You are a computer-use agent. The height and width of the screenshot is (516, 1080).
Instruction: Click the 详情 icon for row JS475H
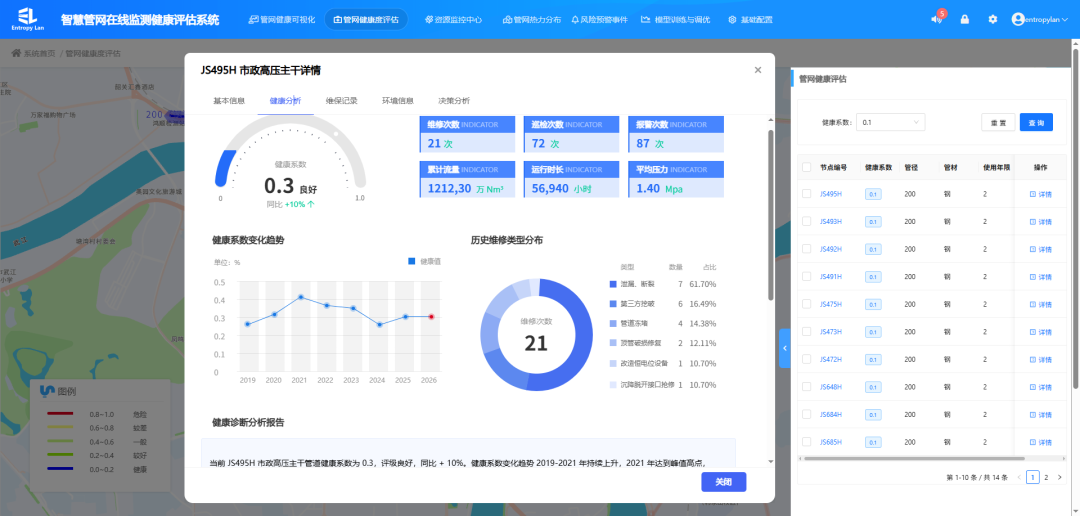pos(1032,305)
